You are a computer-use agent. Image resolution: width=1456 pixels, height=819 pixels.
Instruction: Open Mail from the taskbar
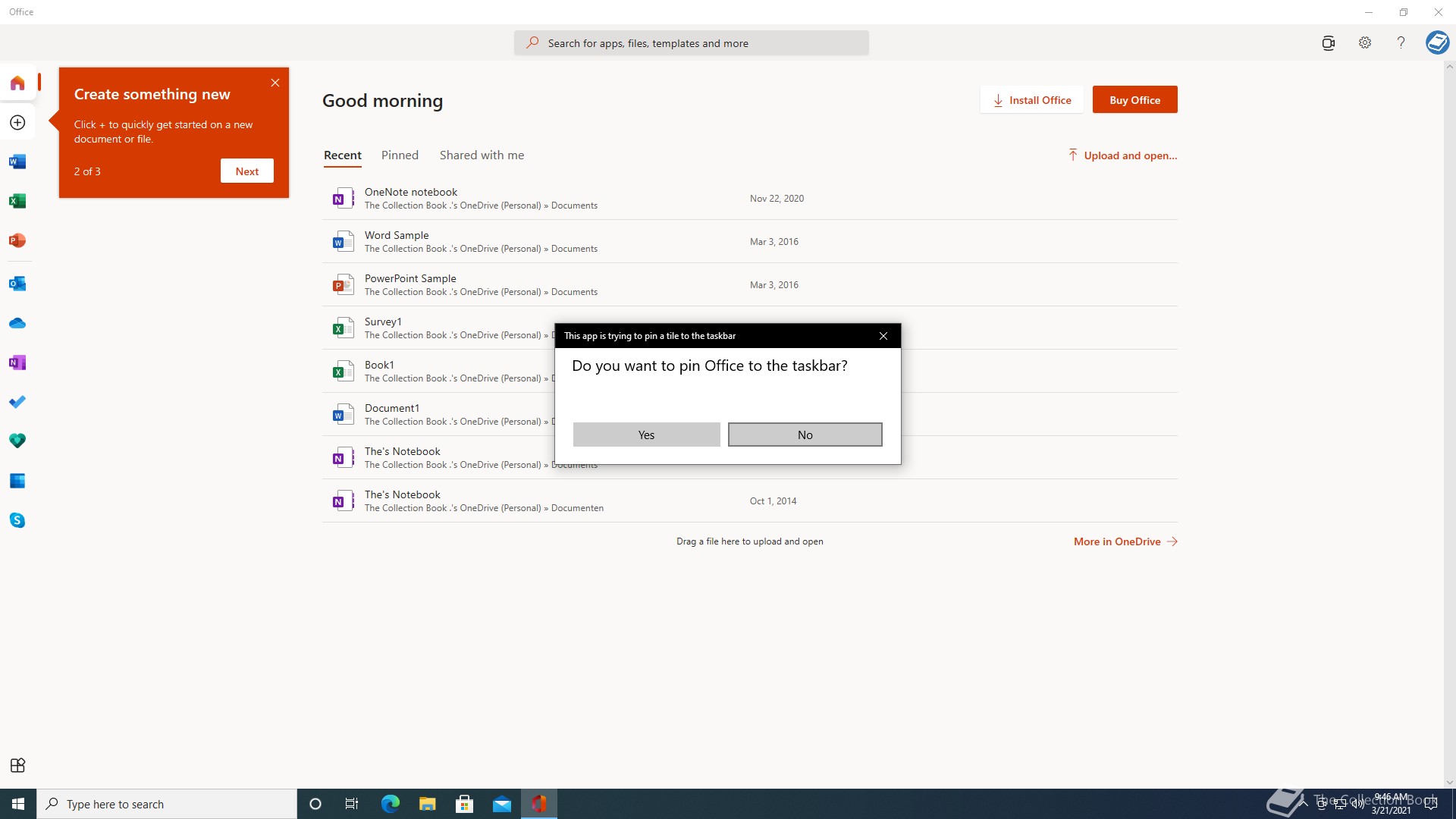click(502, 804)
